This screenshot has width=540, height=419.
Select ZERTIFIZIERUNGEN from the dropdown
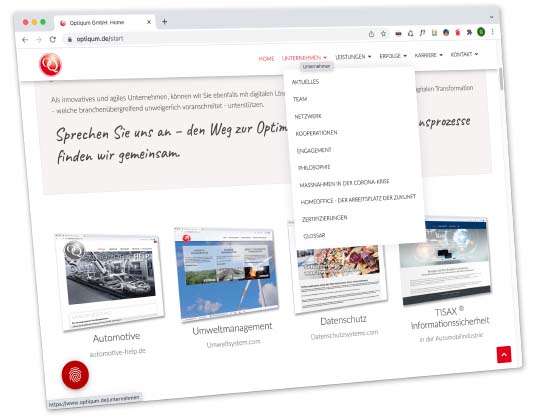324,218
